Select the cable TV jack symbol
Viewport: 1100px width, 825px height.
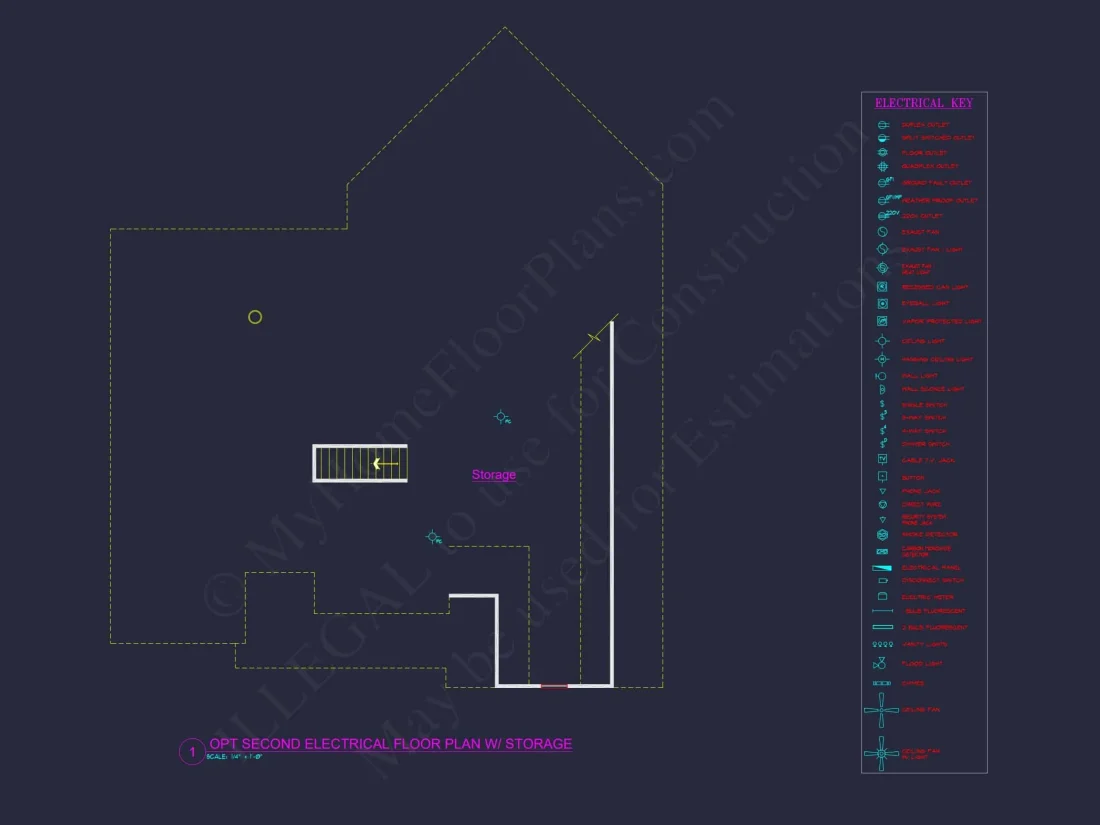pos(882,459)
